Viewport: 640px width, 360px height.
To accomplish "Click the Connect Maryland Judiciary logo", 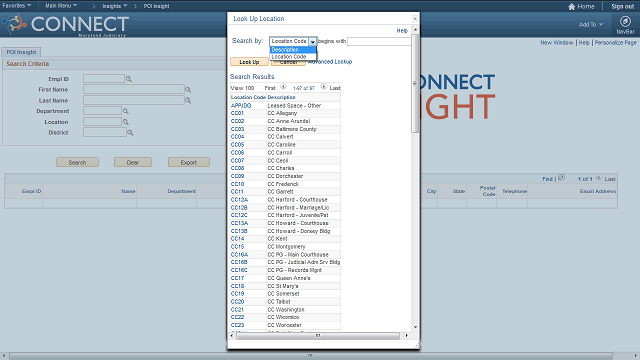I will coord(67,24).
